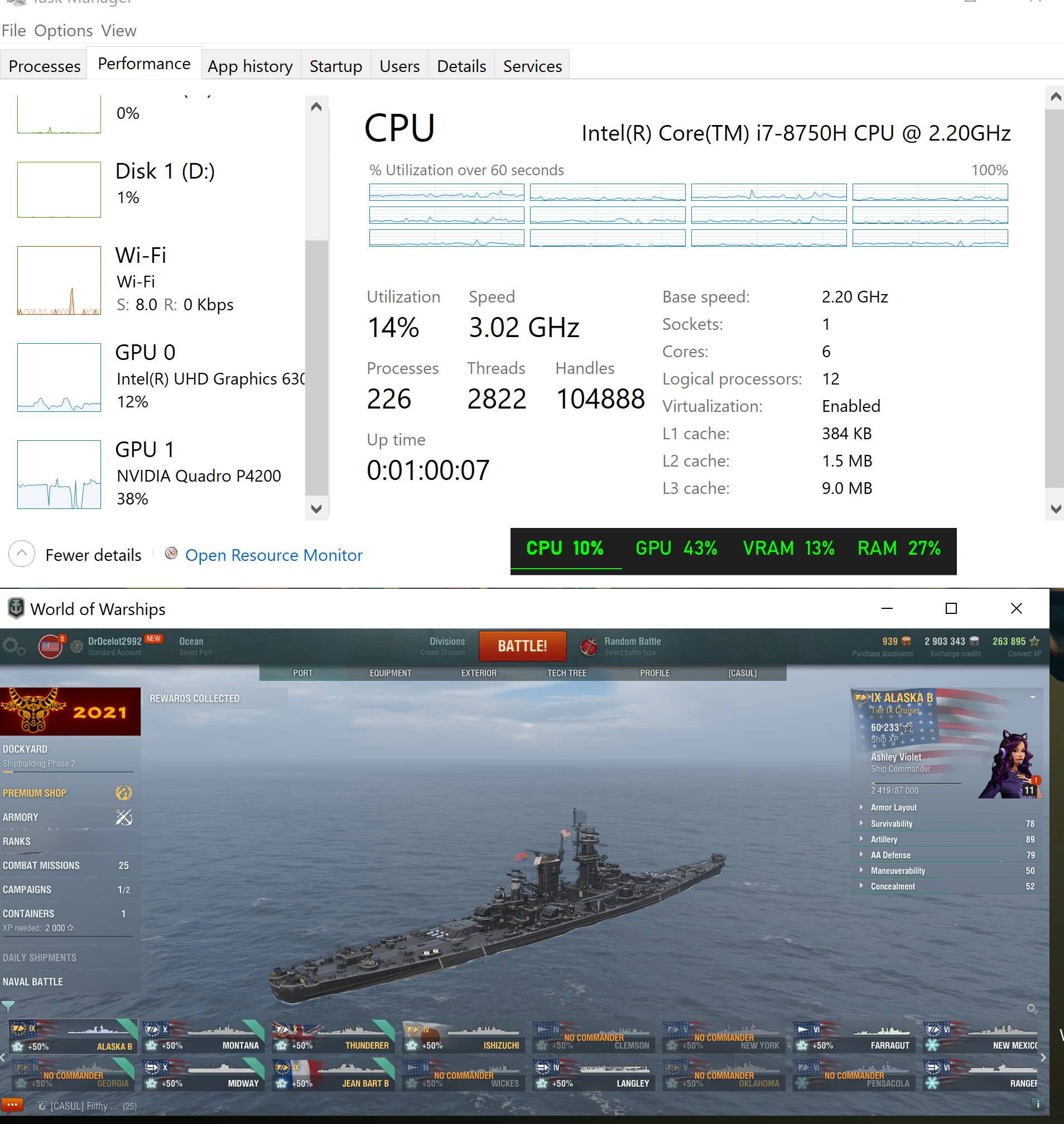Select the Ishizuchi ship card

pos(464,1036)
